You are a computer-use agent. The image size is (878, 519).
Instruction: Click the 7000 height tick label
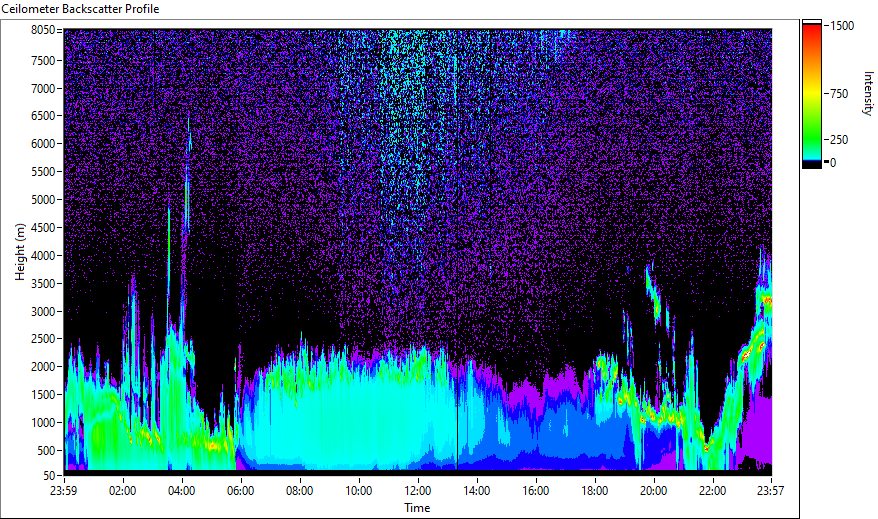43,88
